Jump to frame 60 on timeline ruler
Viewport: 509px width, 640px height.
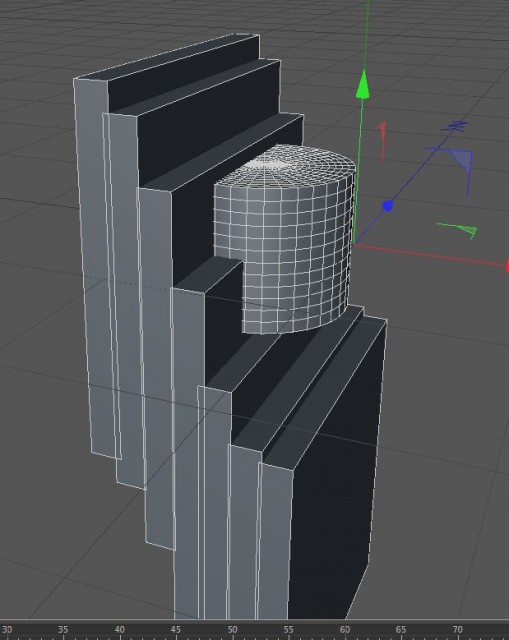345,630
